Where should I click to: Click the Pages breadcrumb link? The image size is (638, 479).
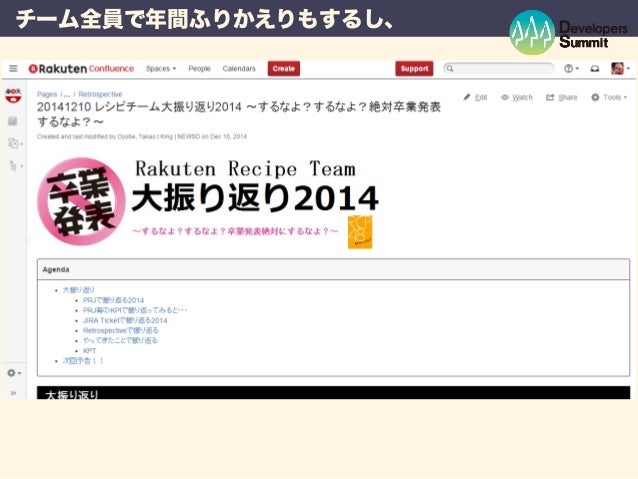47,94
